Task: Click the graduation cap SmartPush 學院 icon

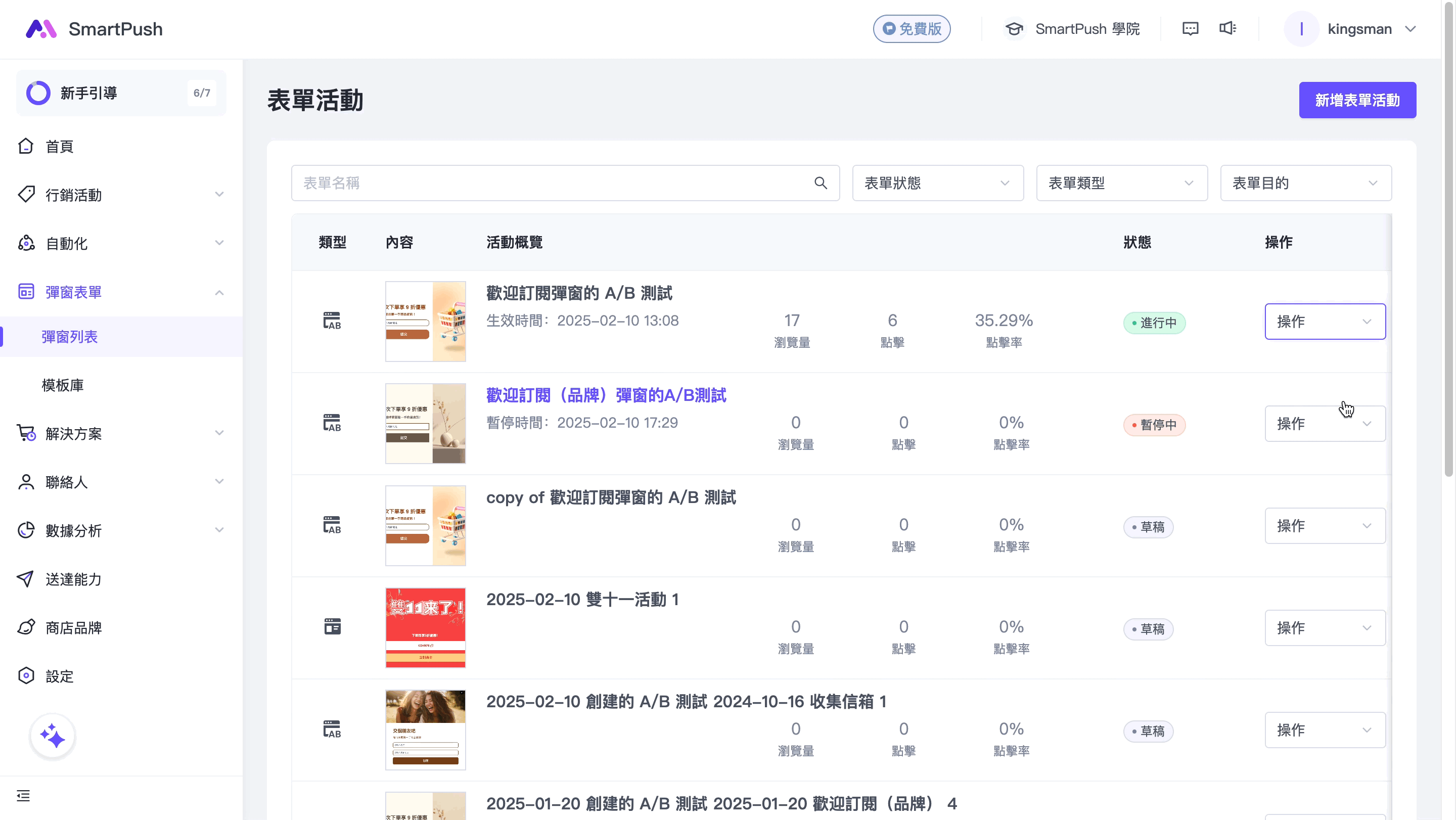Action: tap(1014, 29)
